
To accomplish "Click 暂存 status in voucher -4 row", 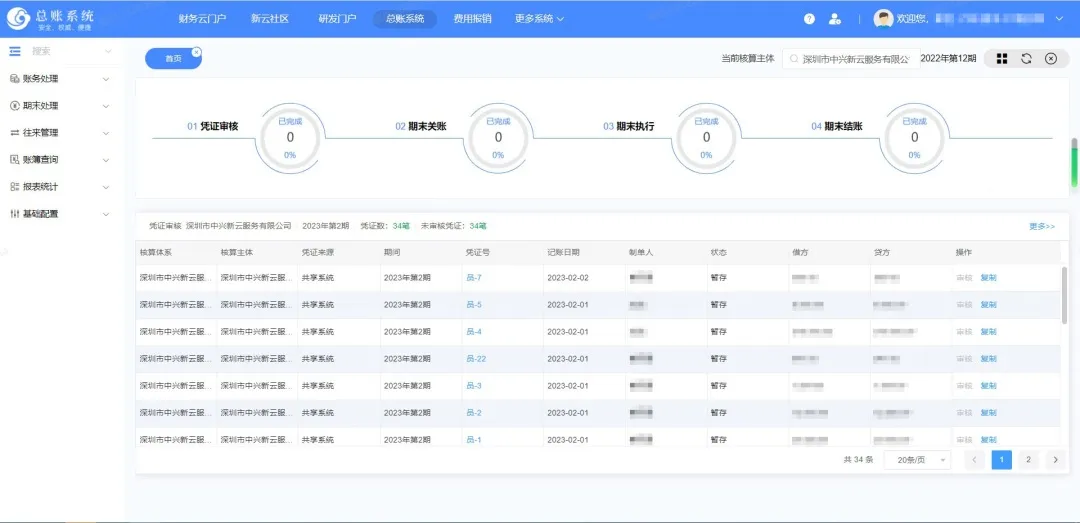I will tap(718, 332).
